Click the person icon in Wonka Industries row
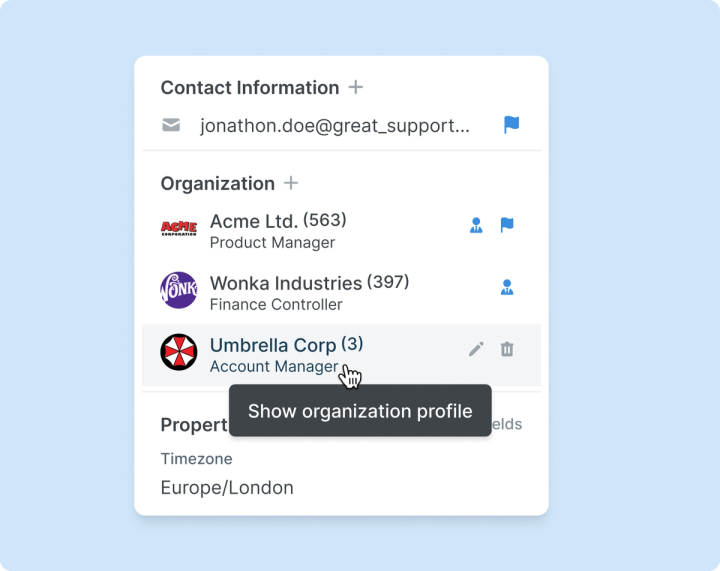 (507, 288)
